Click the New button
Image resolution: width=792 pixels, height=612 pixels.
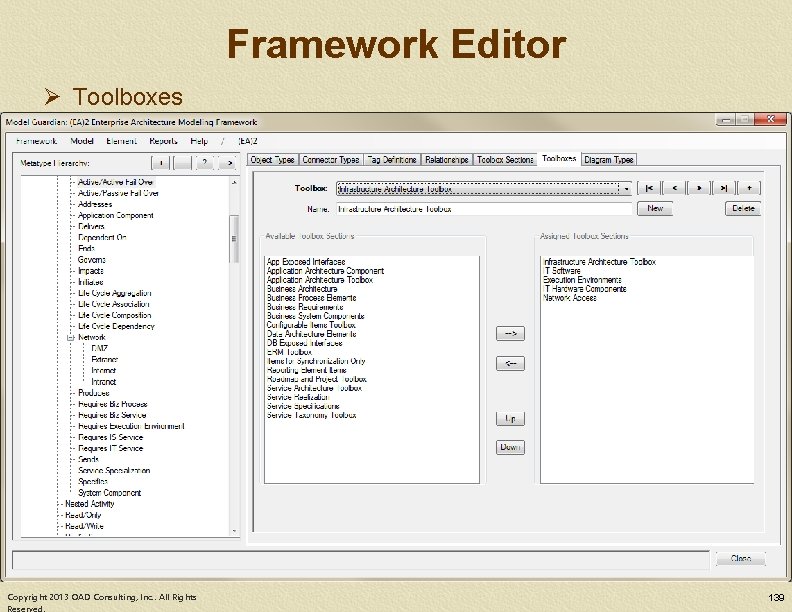[655, 209]
